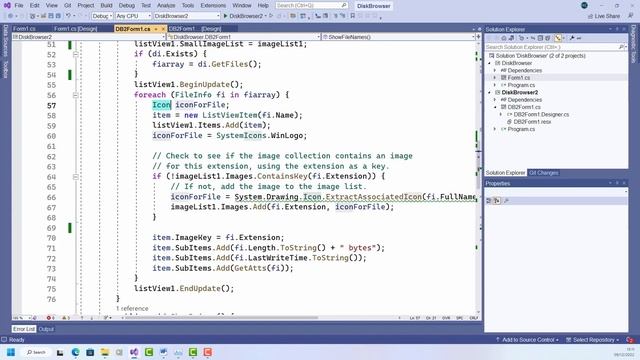This screenshot has width=640, height=360.
Task: Open the DiskBrowser.DB2Form1 type dropdown
Action: pos(244,37)
